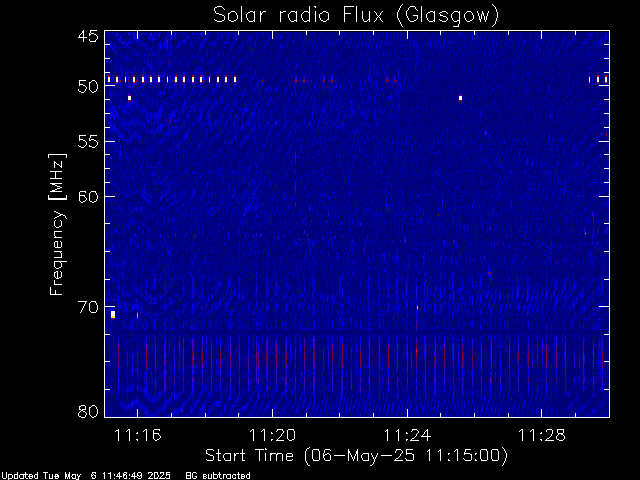Click the 'Start Time (06-May-25 11:15:00)' label
Viewport: 640px width, 480px height.
click(356, 456)
